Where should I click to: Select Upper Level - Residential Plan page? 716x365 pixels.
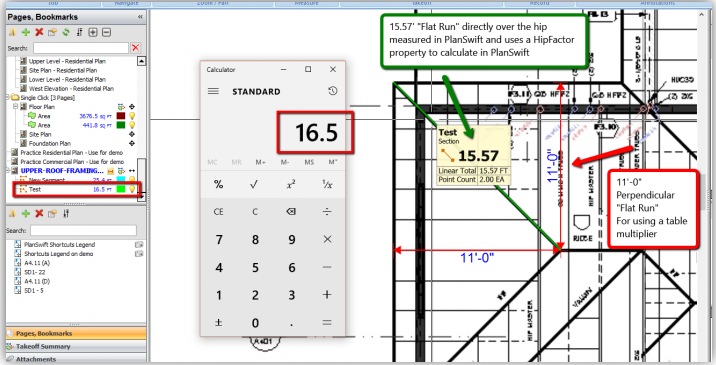(67, 61)
